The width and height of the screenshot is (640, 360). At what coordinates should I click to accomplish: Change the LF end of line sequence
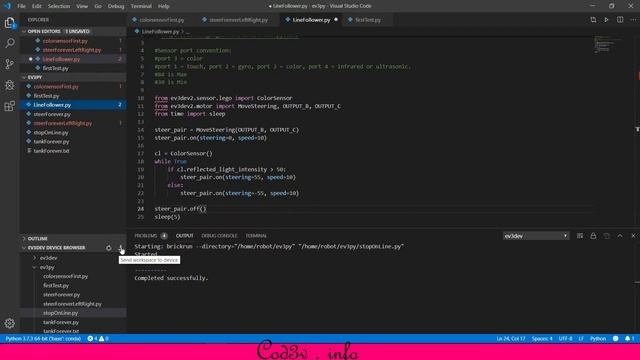click(x=580, y=339)
